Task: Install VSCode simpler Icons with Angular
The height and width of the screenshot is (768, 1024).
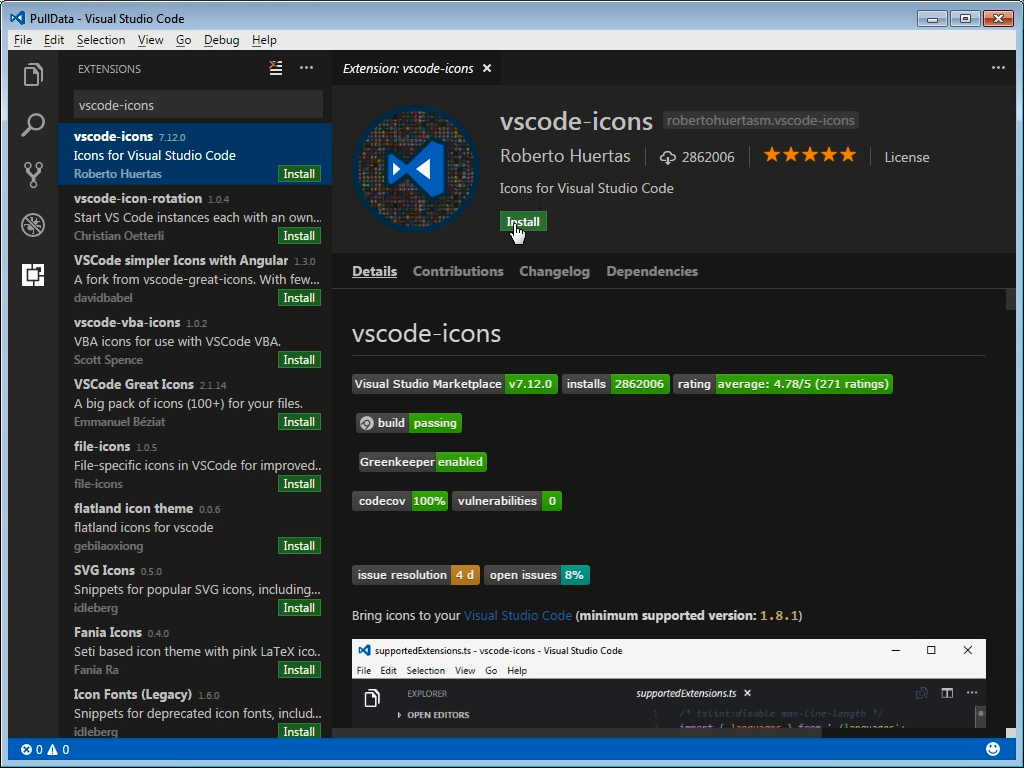Action: tap(299, 298)
